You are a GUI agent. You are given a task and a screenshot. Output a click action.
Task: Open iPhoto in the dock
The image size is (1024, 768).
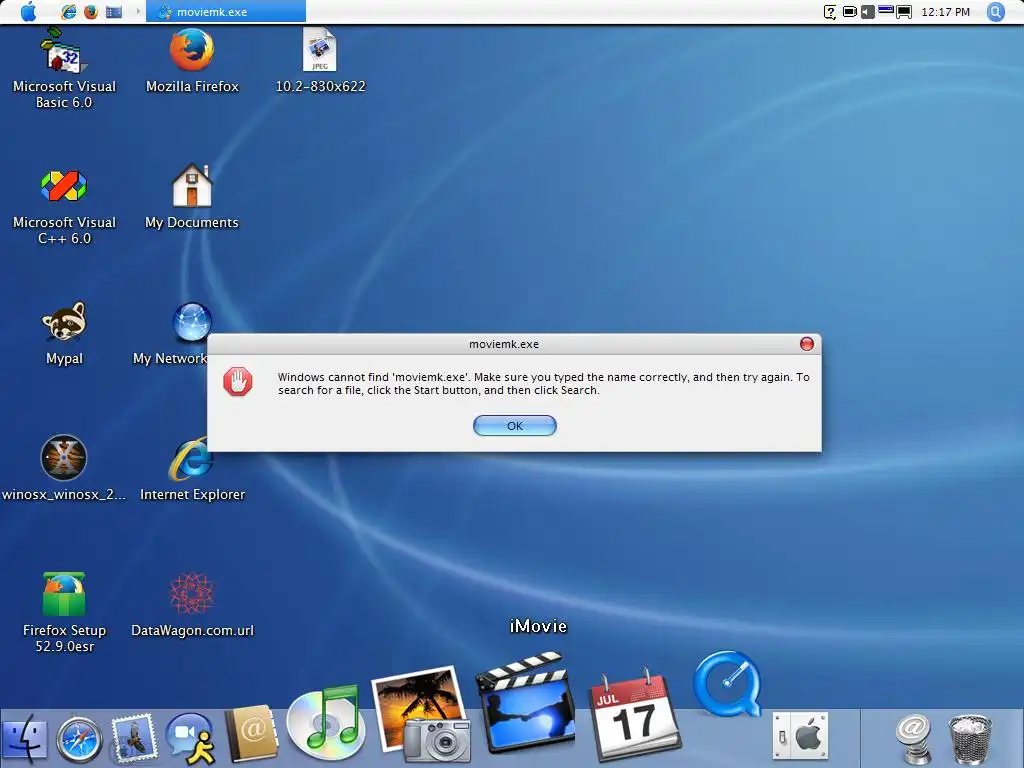point(422,714)
